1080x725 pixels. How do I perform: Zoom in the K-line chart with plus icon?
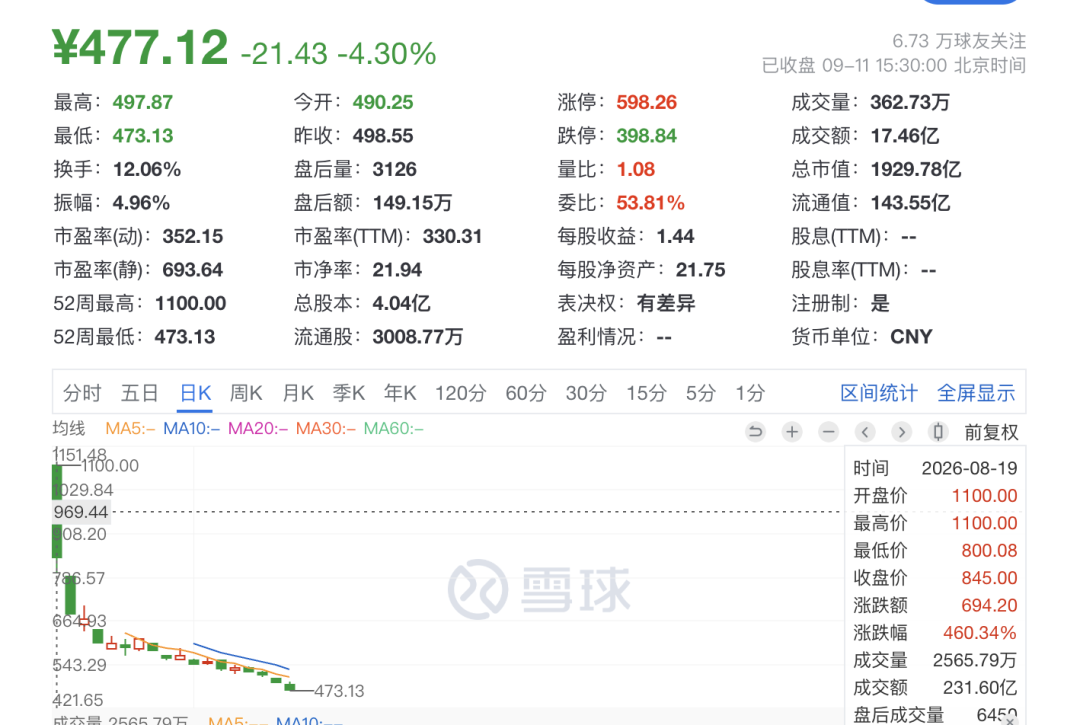point(792,432)
